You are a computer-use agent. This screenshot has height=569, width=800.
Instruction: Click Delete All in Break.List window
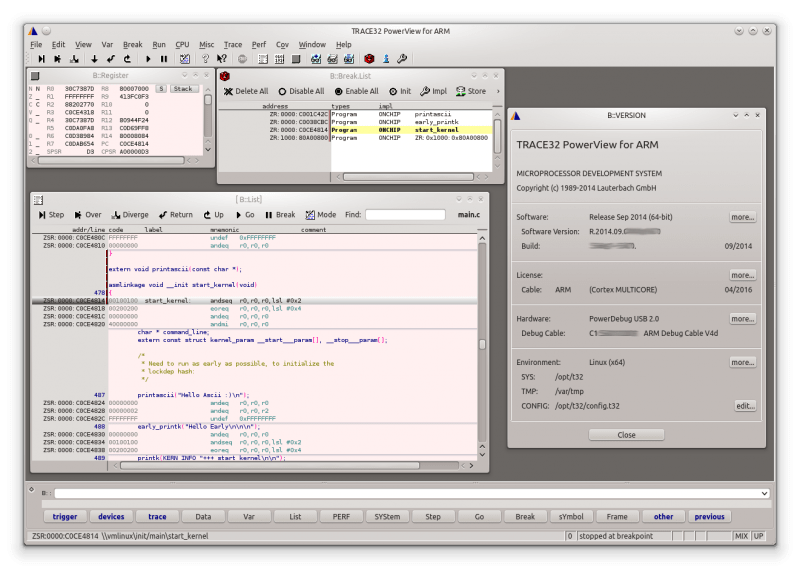[246, 91]
